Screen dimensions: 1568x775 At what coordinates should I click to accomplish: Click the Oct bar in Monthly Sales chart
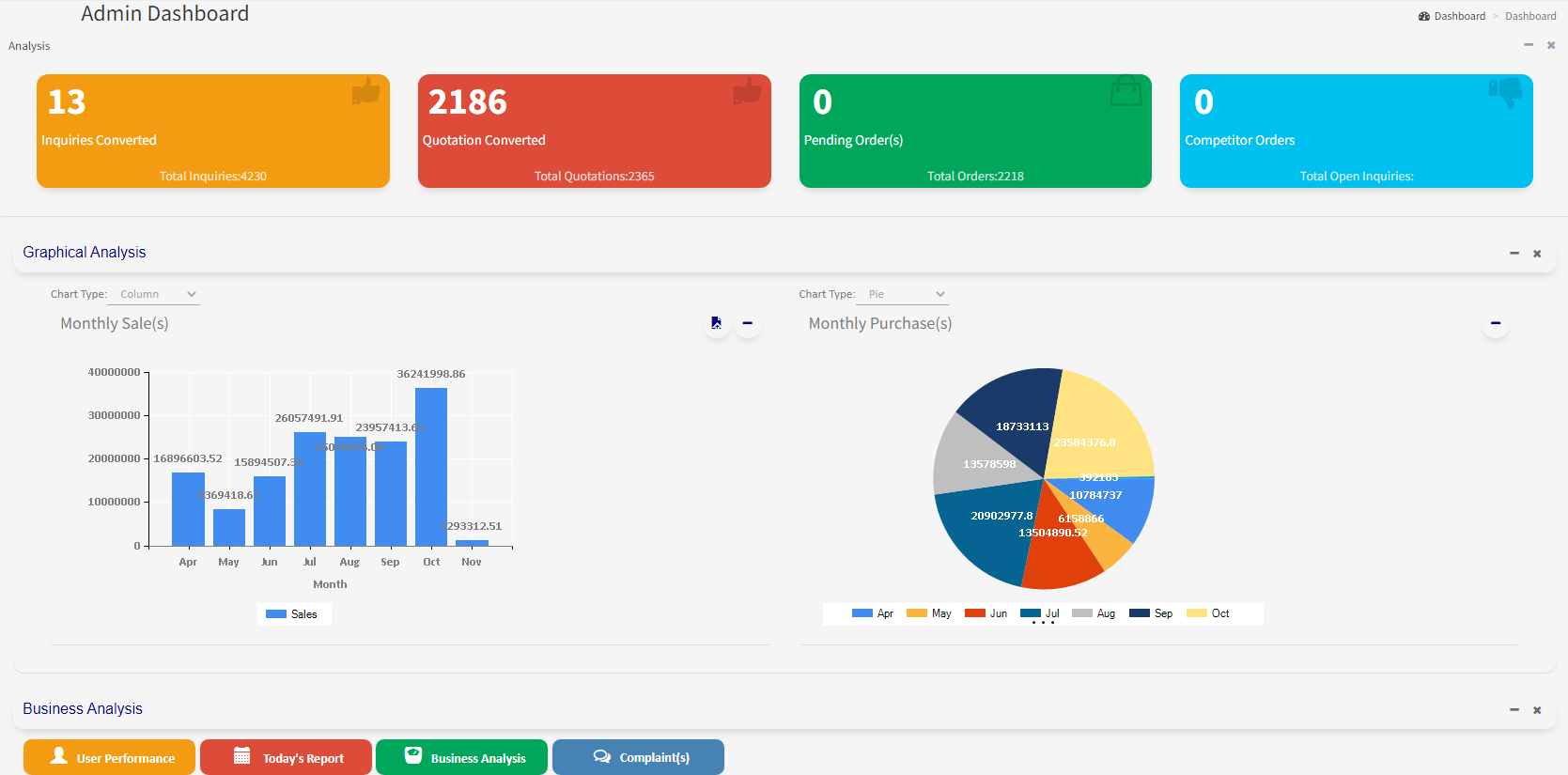(x=431, y=467)
